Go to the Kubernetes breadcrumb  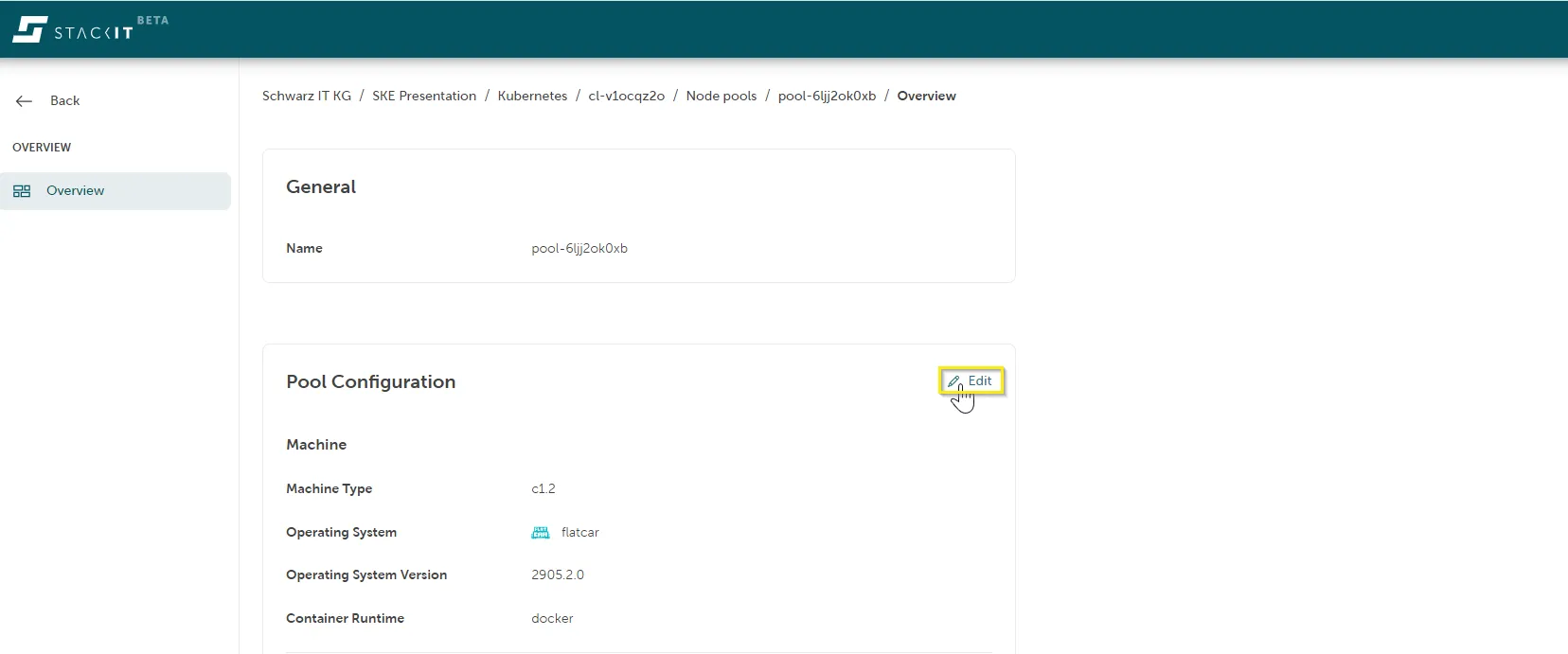pos(532,97)
